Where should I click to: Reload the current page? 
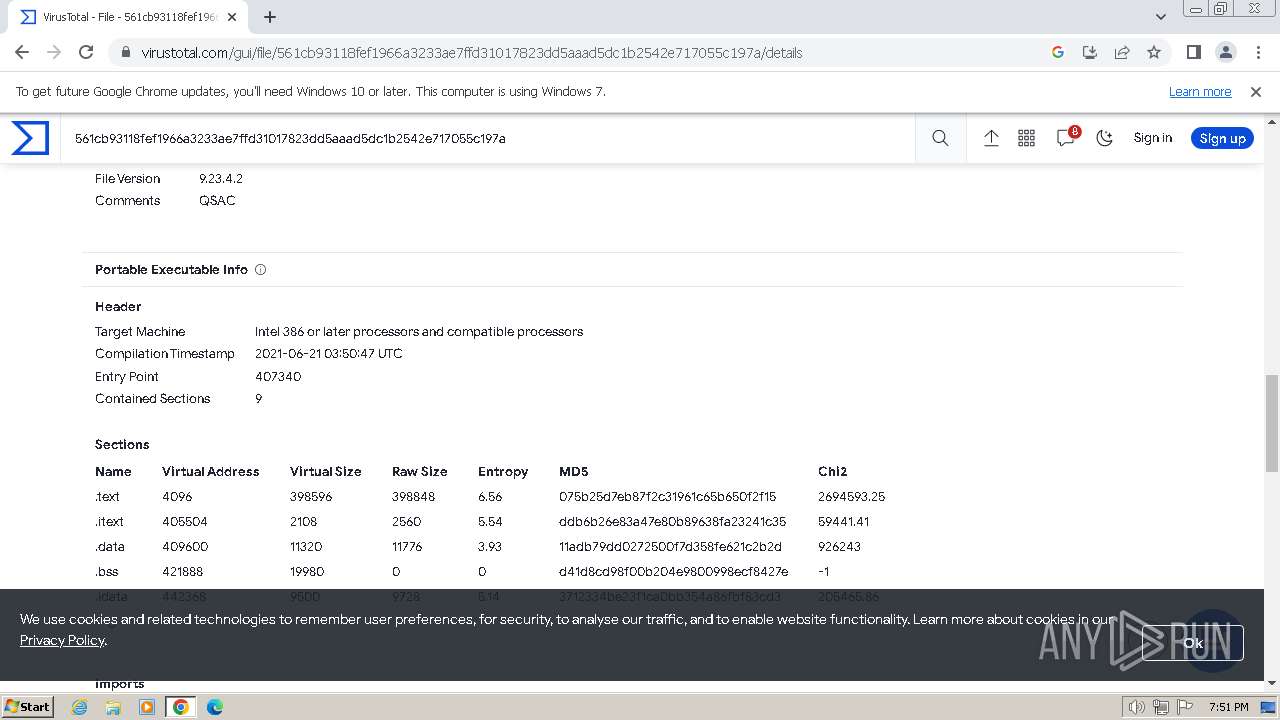tap(86, 52)
